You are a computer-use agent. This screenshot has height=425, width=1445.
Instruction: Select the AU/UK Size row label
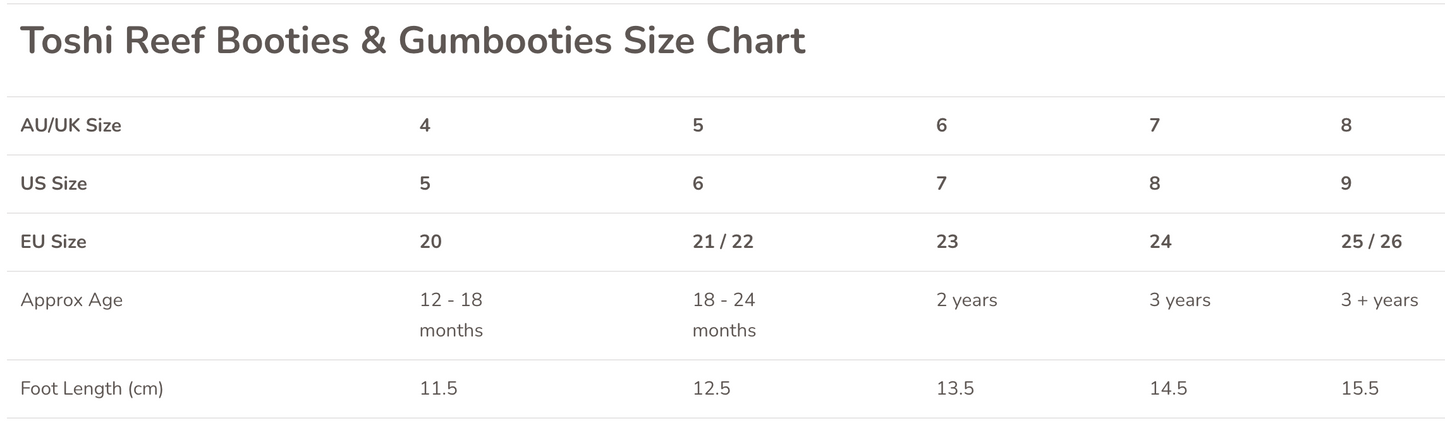click(70, 126)
